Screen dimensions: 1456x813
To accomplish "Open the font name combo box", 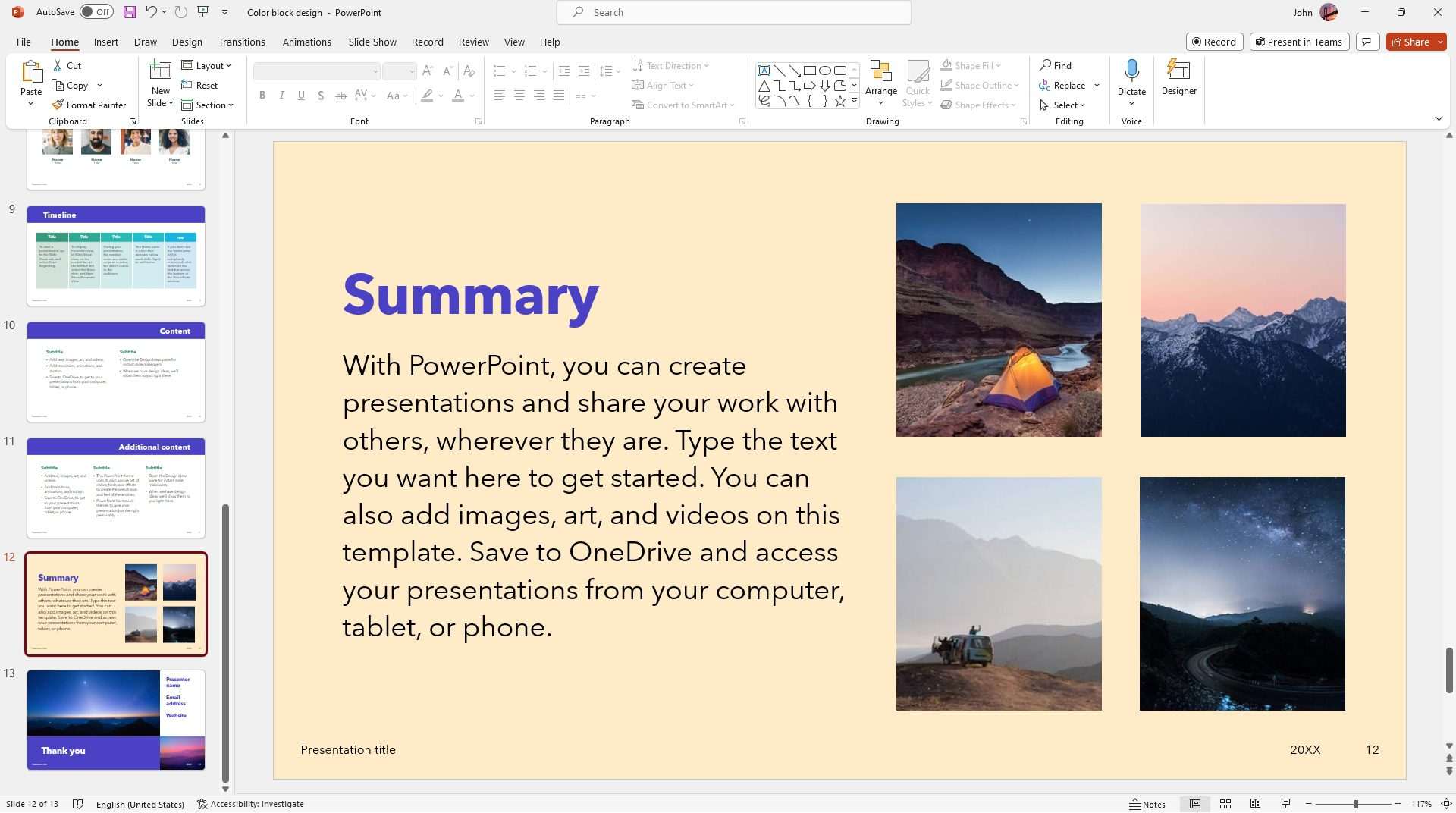I will (316, 71).
